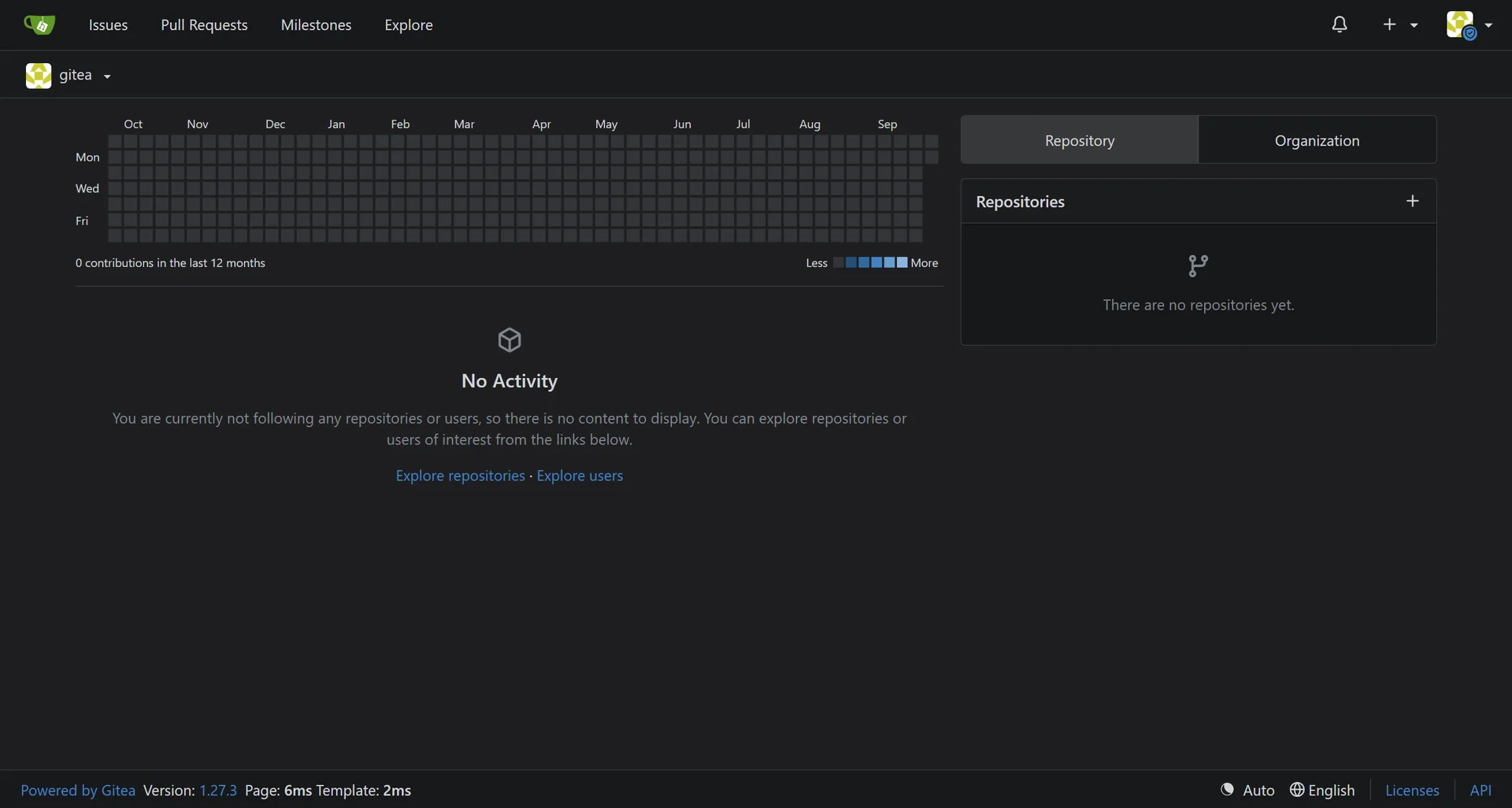Open the theme Auto selector

tap(1247, 790)
